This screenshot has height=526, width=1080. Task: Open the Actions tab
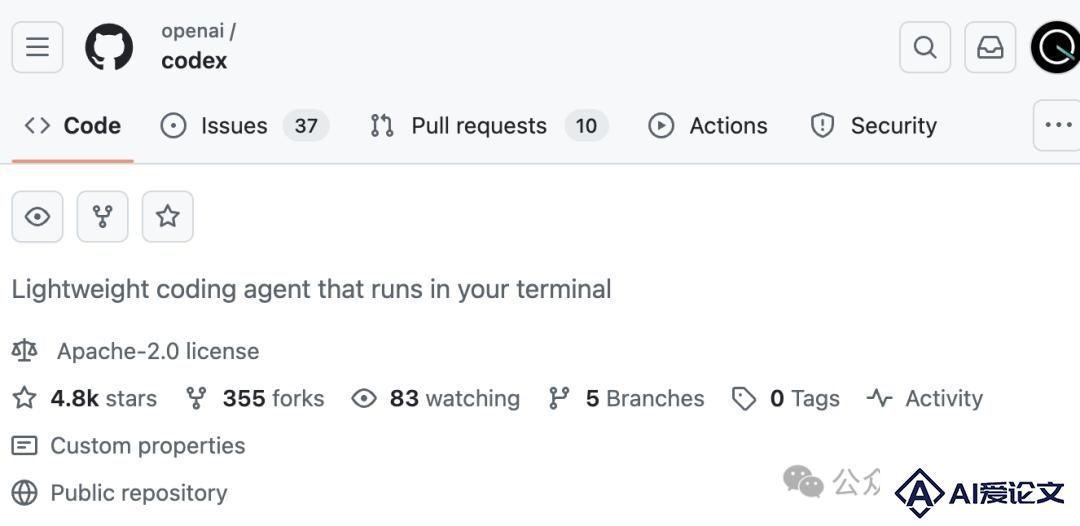click(708, 126)
